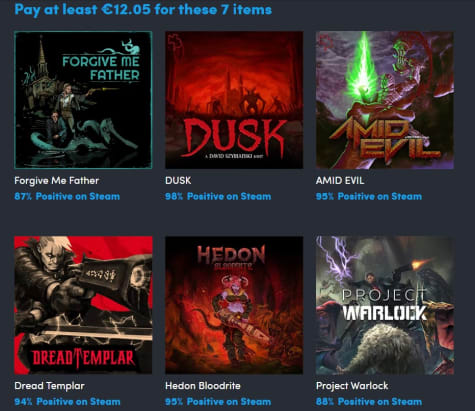Click the red DUSK logo on the cover
This screenshot has height=411, width=475.
click(235, 138)
